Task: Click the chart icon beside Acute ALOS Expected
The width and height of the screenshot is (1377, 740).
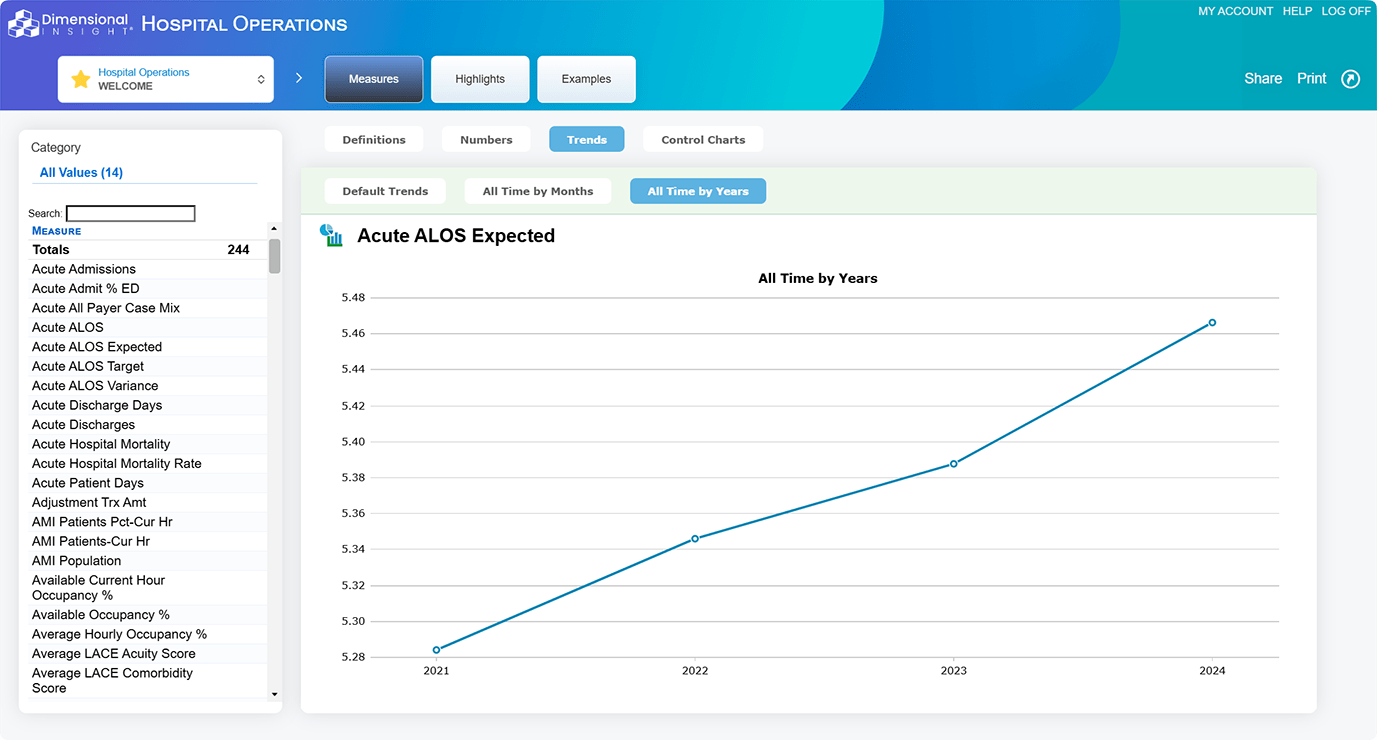Action: (331, 236)
